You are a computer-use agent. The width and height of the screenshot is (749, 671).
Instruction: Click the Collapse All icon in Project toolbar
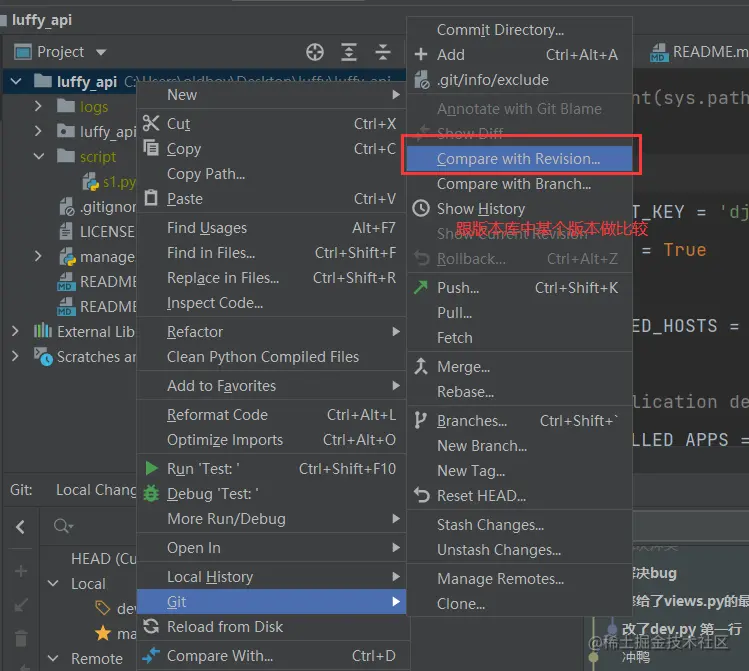point(383,52)
